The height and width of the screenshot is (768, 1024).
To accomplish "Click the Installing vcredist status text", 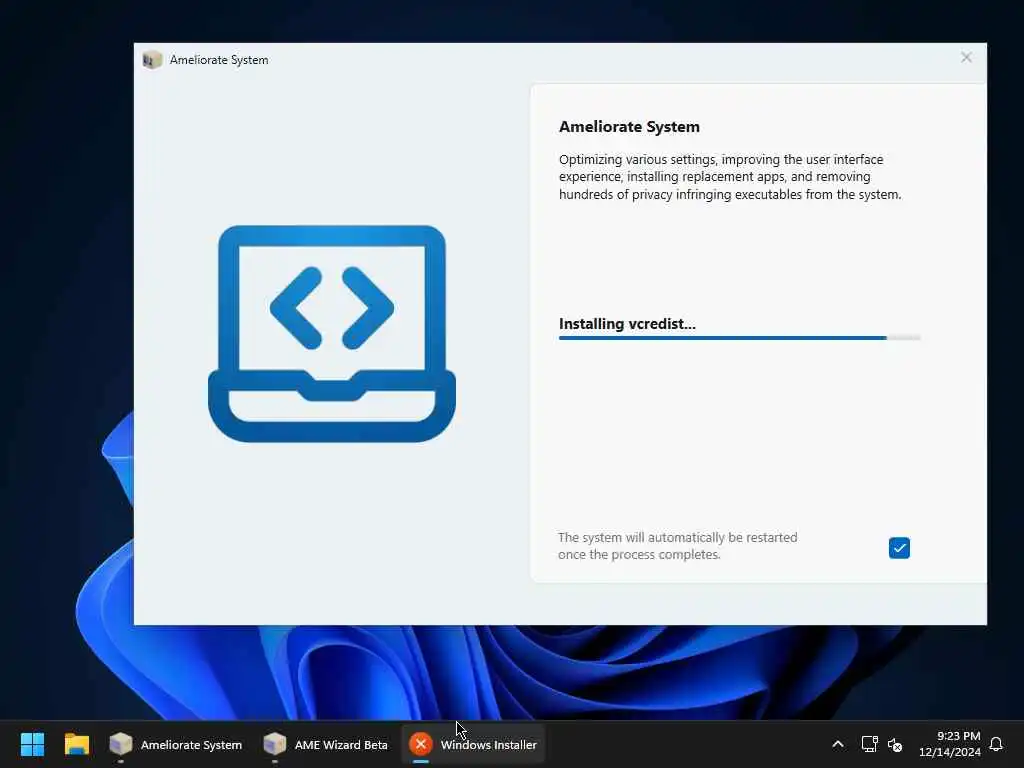I will pyautogui.click(x=627, y=324).
